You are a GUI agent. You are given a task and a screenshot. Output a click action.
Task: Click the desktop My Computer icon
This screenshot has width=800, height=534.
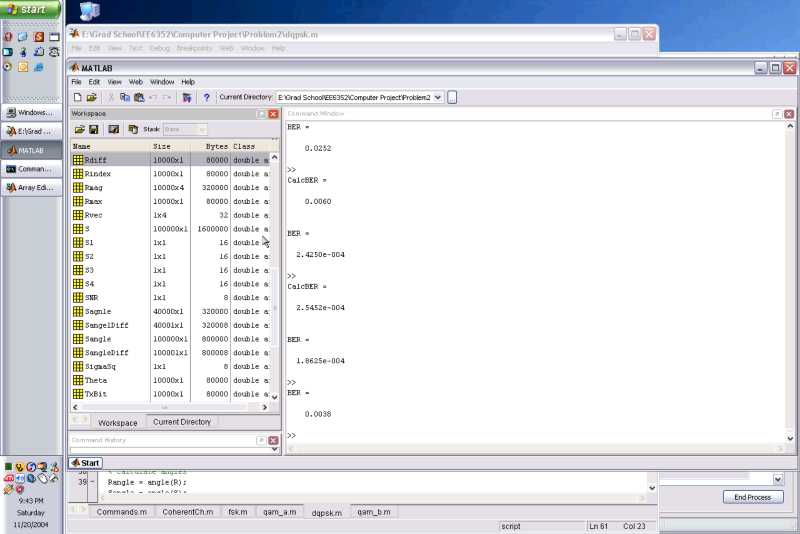coord(90,11)
